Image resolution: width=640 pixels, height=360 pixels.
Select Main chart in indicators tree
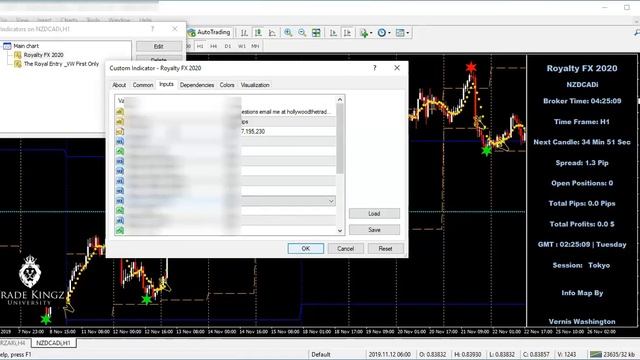tap(26, 46)
